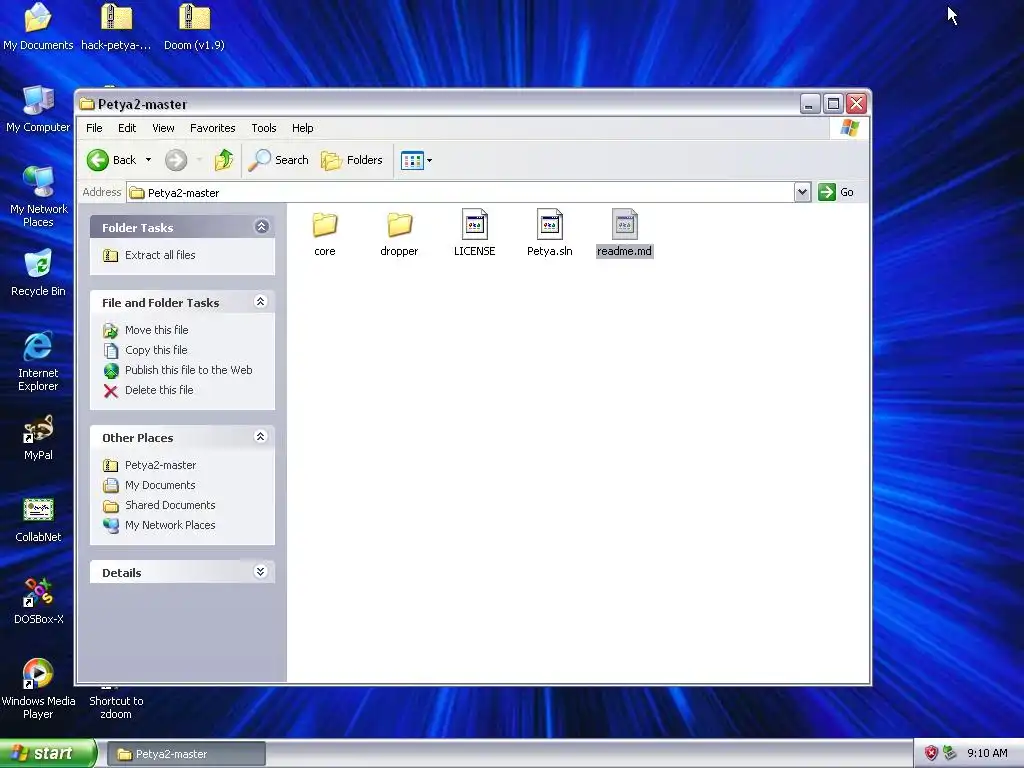
Task: Select My Computer desktop icon
Action: (38, 109)
